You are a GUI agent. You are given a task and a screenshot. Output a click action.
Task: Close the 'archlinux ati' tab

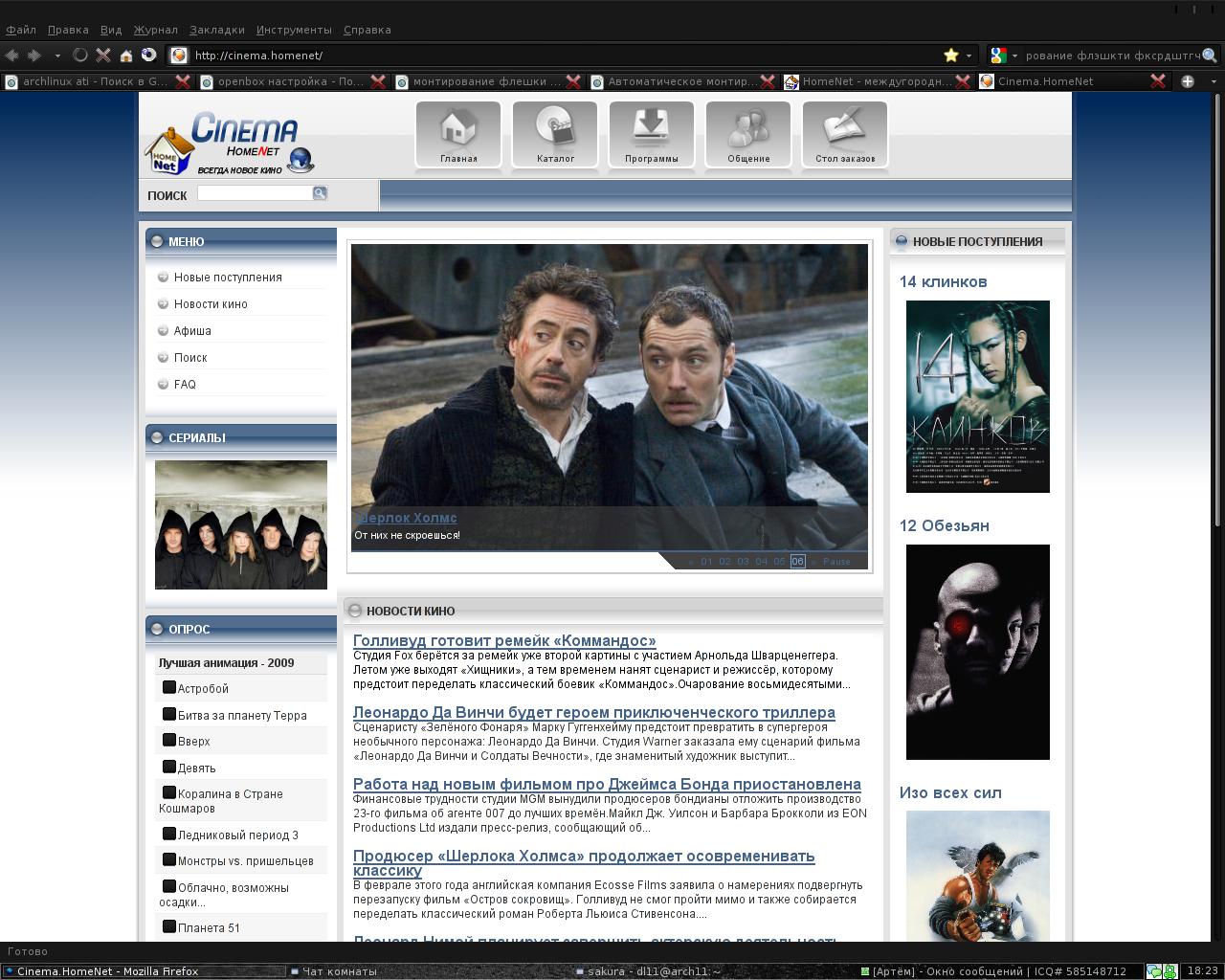click(x=185, y=81)
